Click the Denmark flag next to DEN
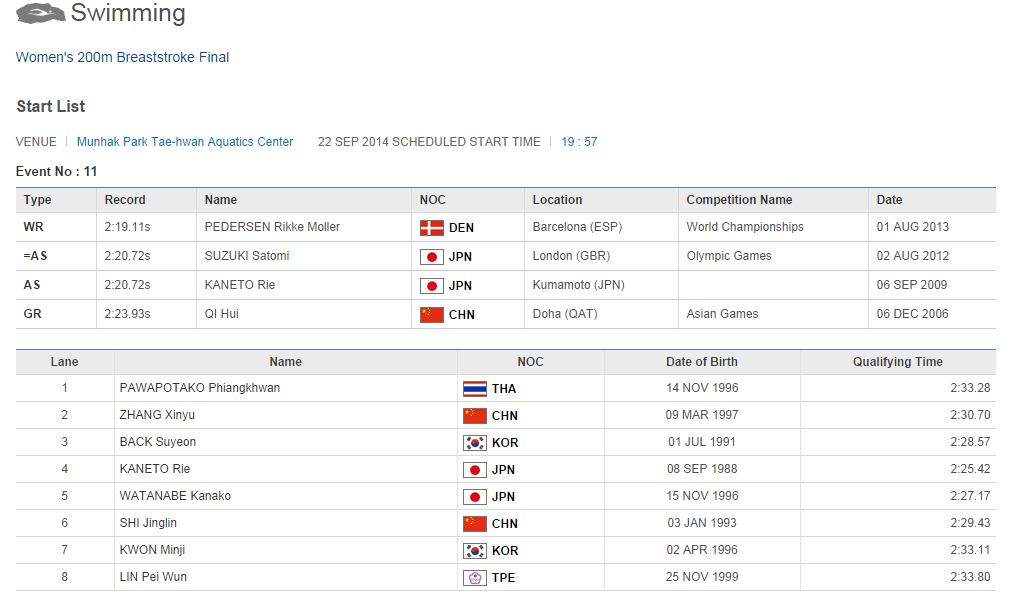Screen dimensions: 1018x592 pos(432,228)
